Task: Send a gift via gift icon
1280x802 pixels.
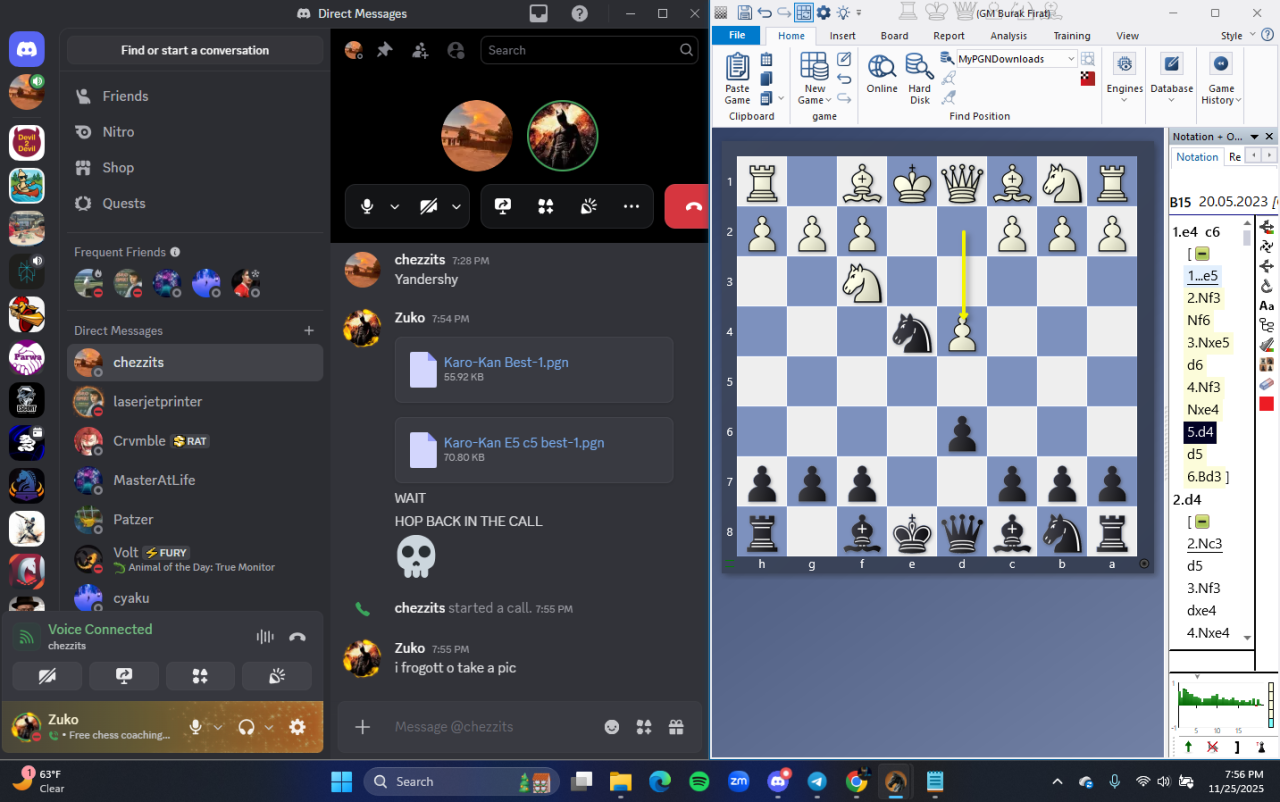Action: point(676,727)
